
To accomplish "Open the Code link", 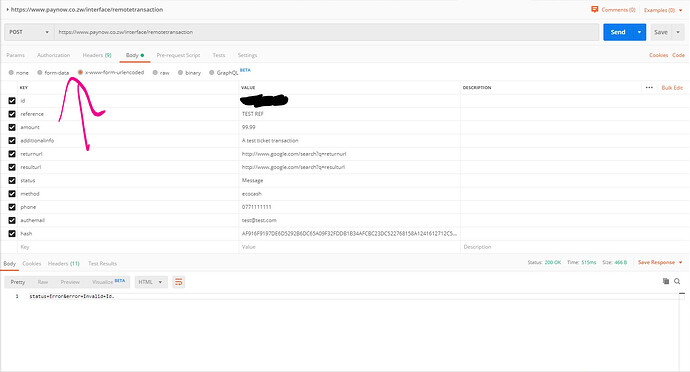I will pos(678,55).
